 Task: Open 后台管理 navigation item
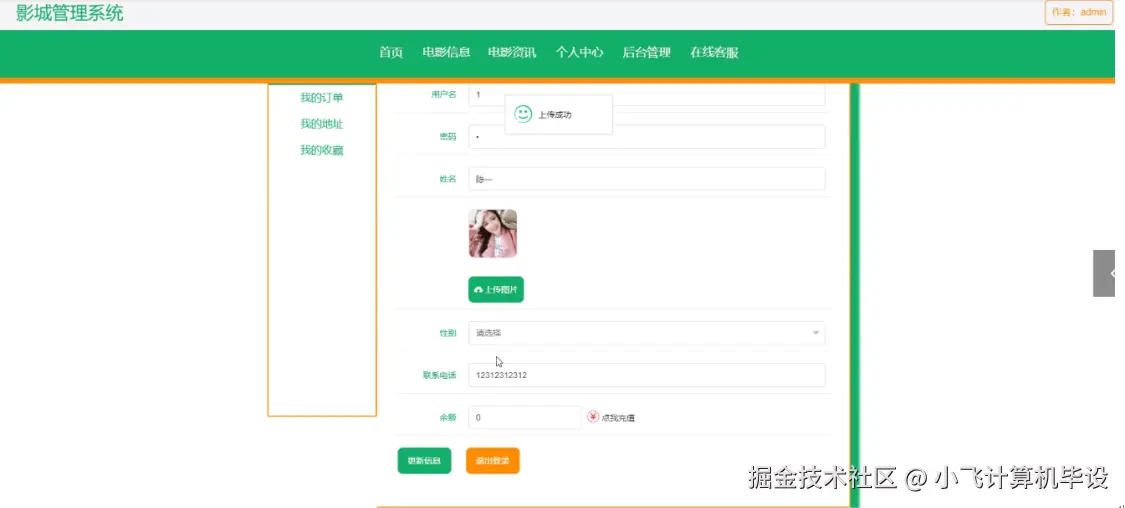(x=646, y=52)
